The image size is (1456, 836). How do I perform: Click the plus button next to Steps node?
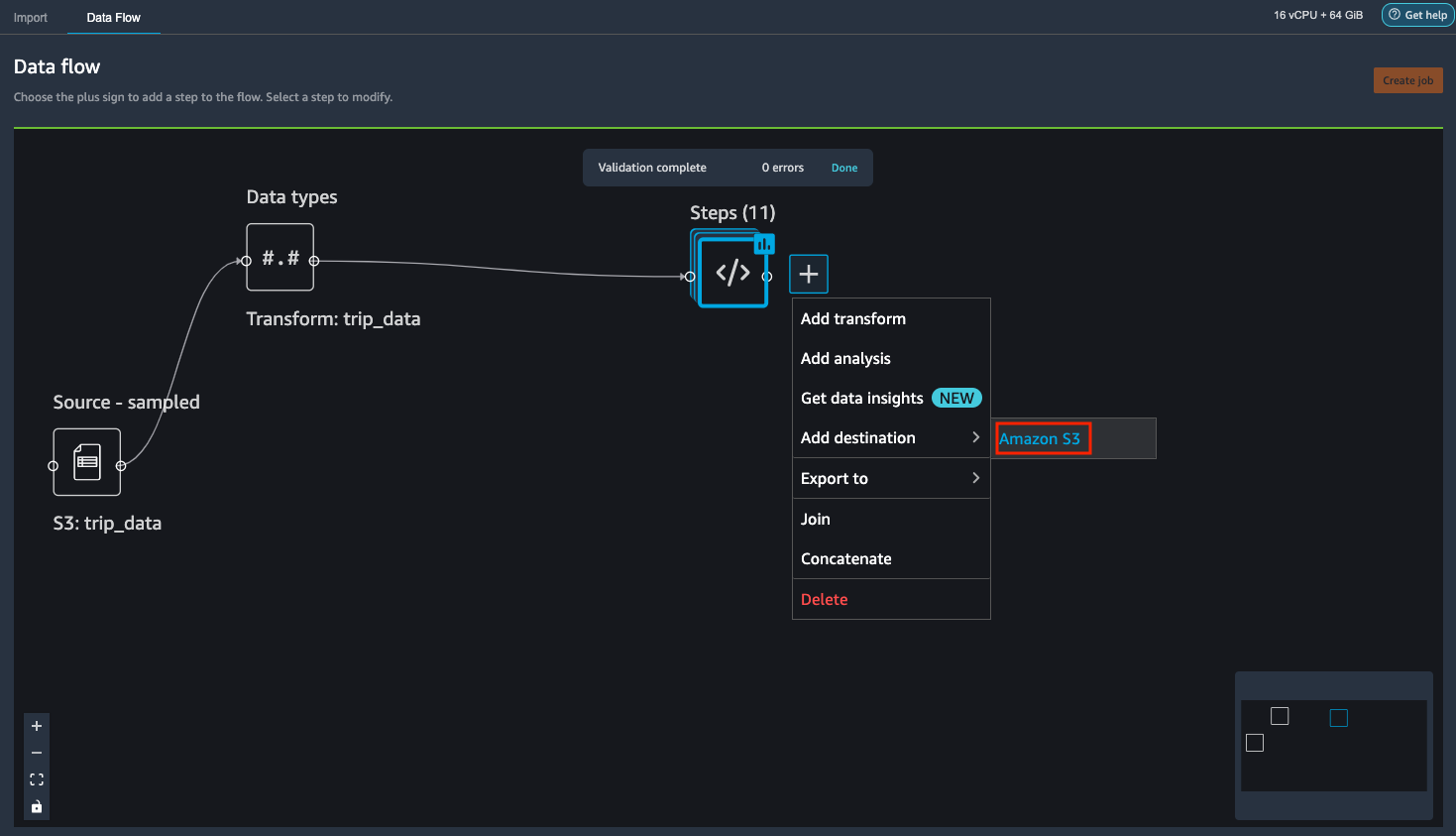coord(809,274)
